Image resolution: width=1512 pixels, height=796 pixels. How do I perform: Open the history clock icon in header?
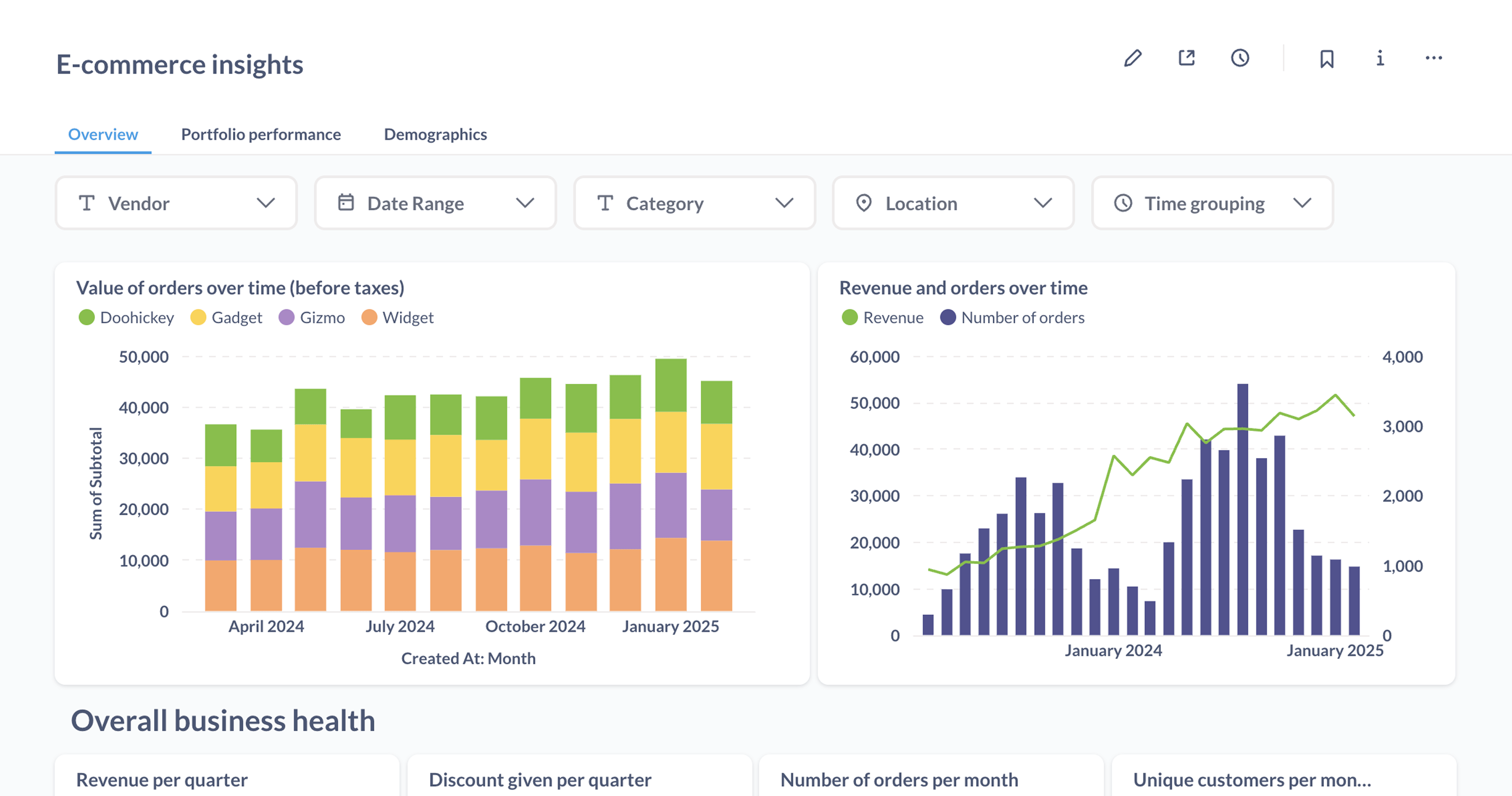[x=1240, y=58]
